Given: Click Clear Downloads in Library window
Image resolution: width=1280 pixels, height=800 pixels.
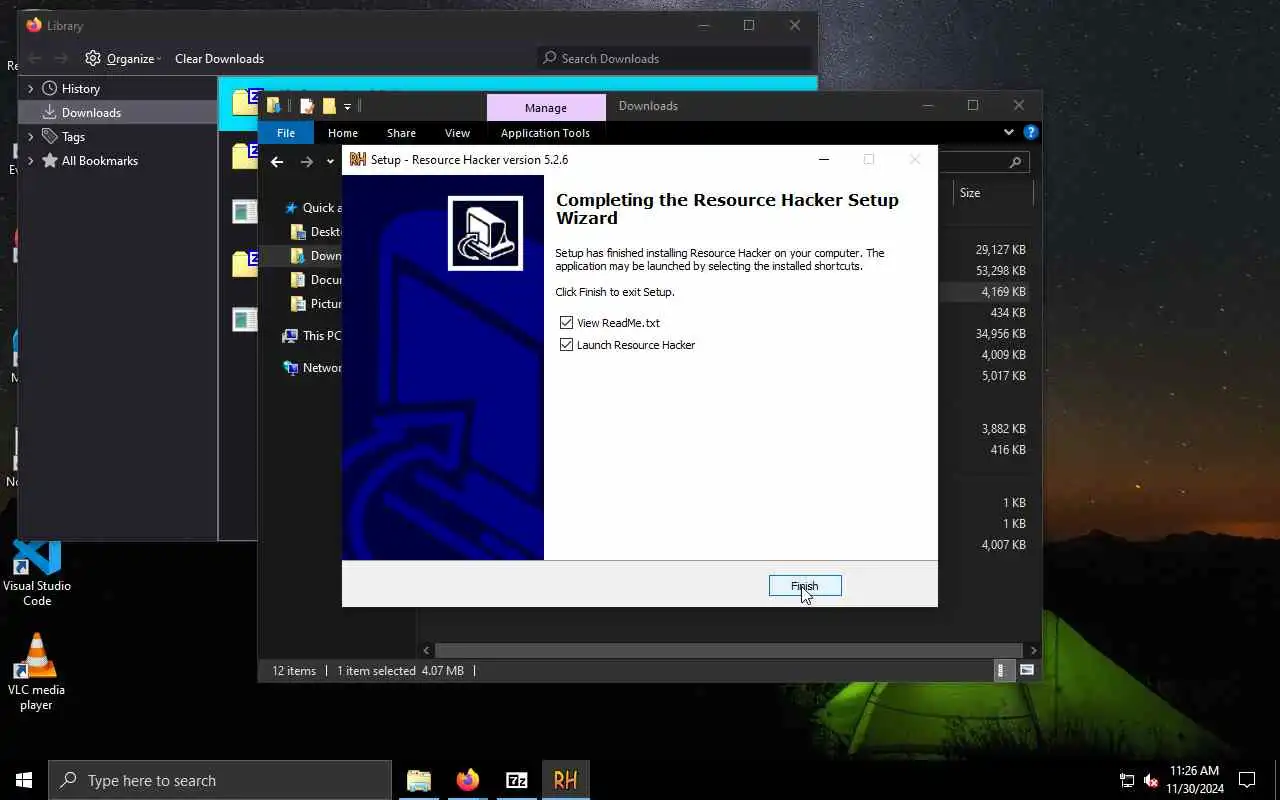Looking at the screenshot, I should pos(219,58).
